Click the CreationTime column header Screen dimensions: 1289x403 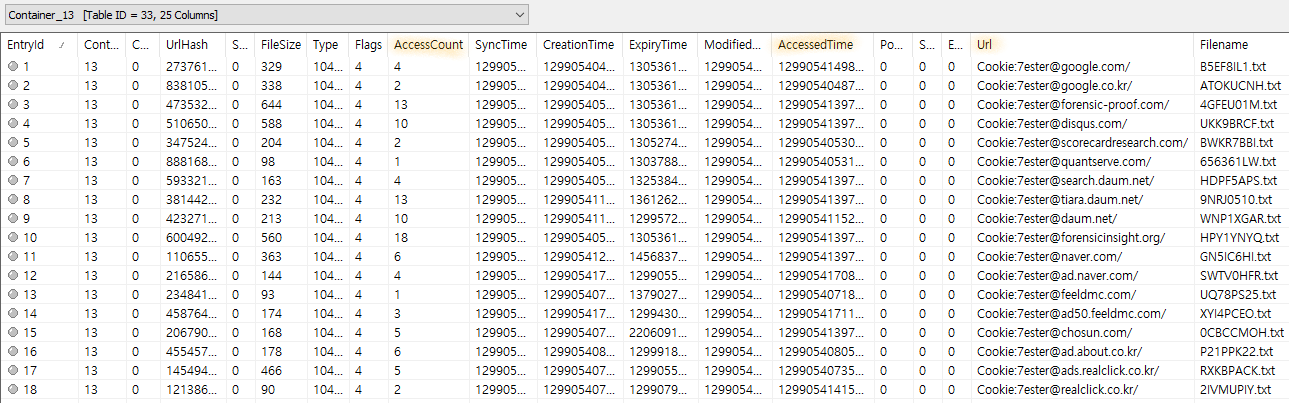[x=578, y=45]
